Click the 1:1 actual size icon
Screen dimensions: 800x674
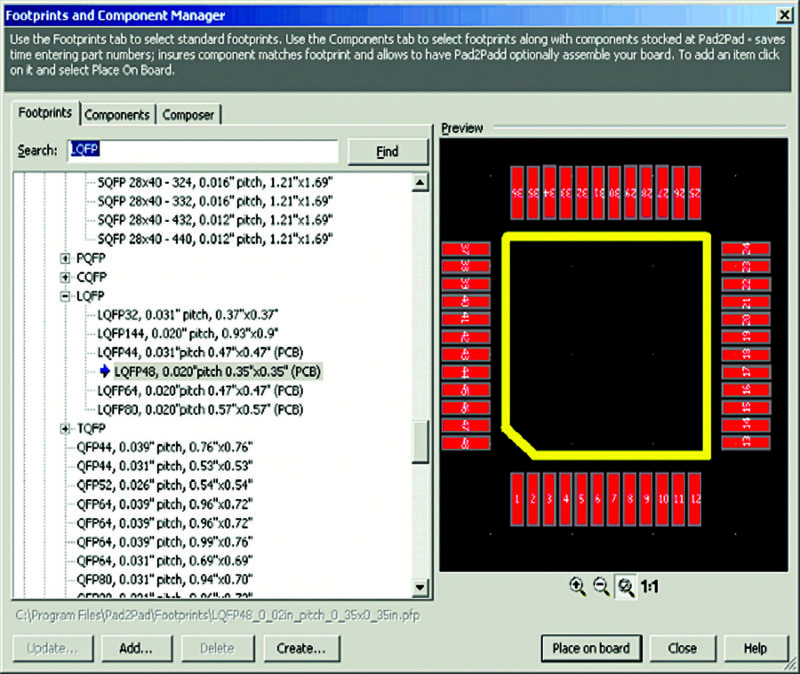tap(649, 588)
